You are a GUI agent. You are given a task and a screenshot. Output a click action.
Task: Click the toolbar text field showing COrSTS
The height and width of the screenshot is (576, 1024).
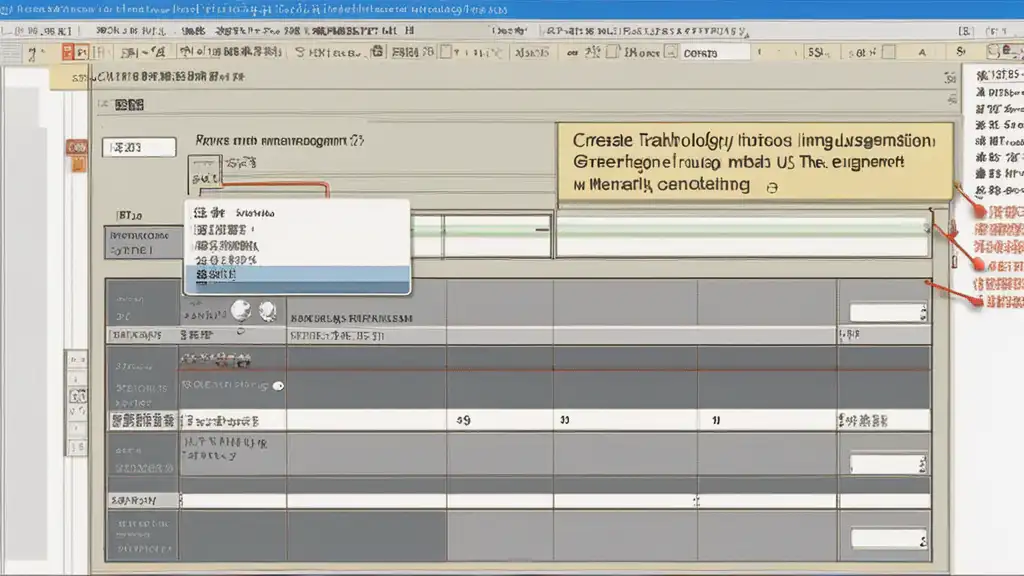(715, 53)
